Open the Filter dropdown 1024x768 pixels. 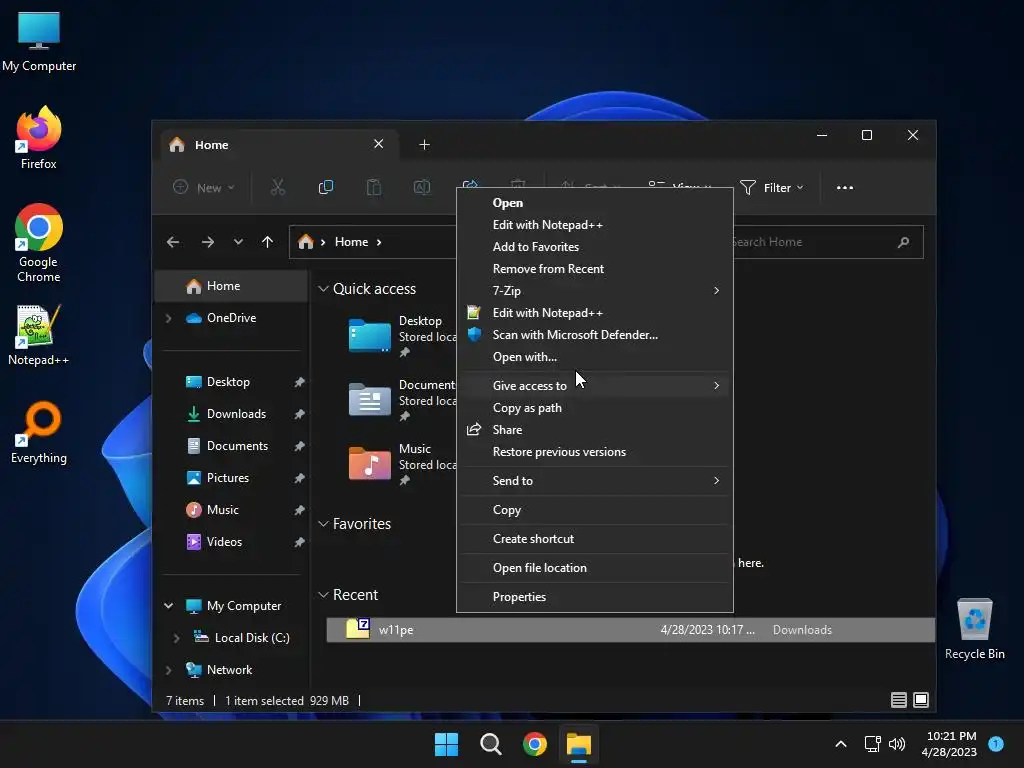[x=772, y=187]
